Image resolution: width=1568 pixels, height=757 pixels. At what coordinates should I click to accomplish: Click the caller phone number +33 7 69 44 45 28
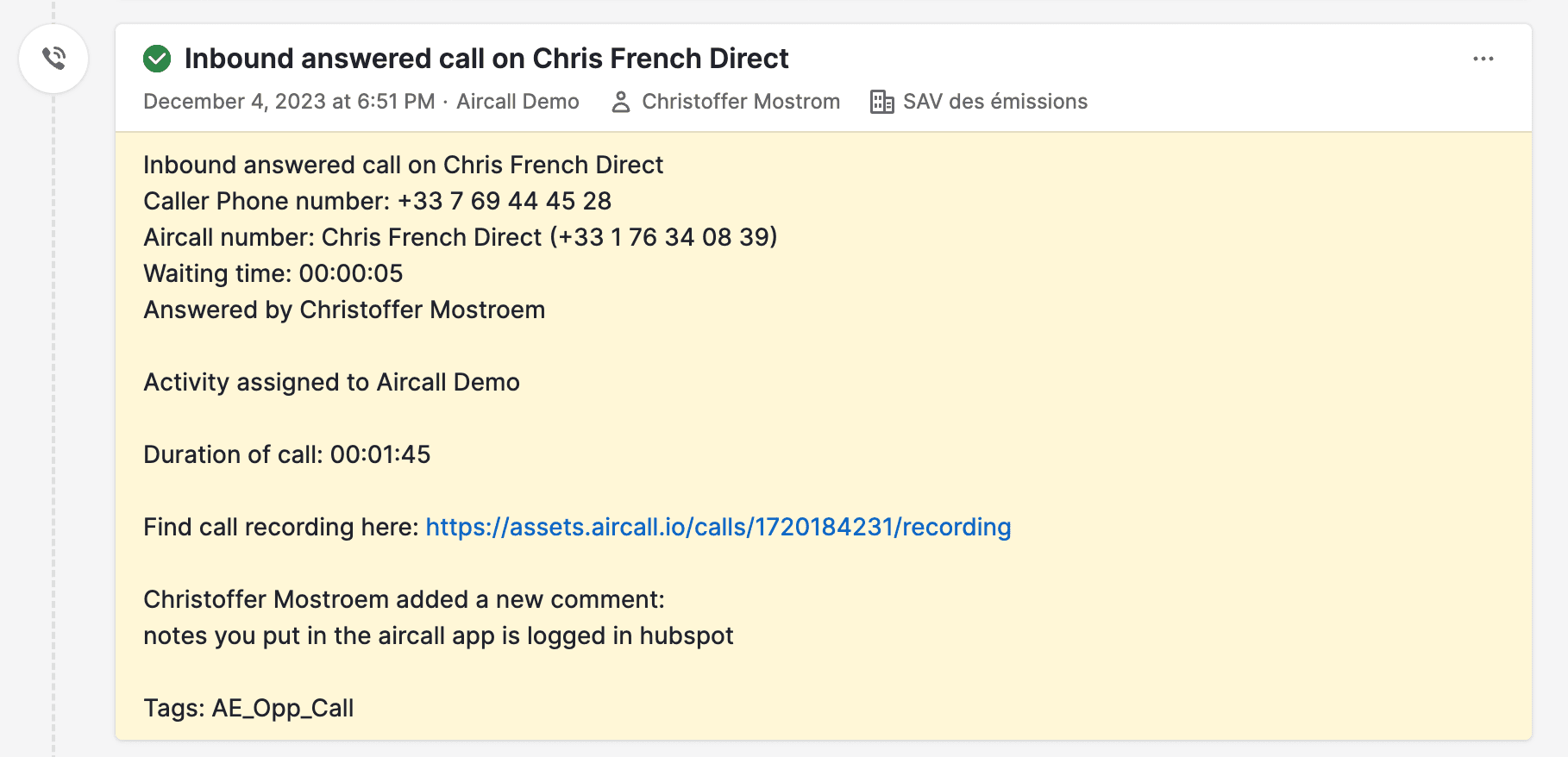tap(505, 201)
